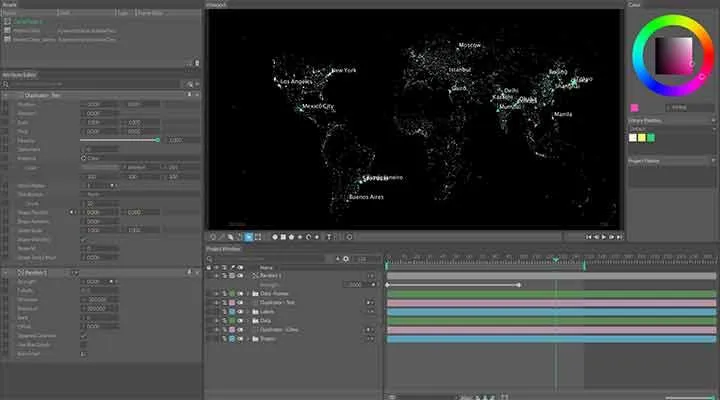Expand the Labels group in the timeline
Image resolution: width=720 pixels, height=400 pixels.
(x=248, y=311)
